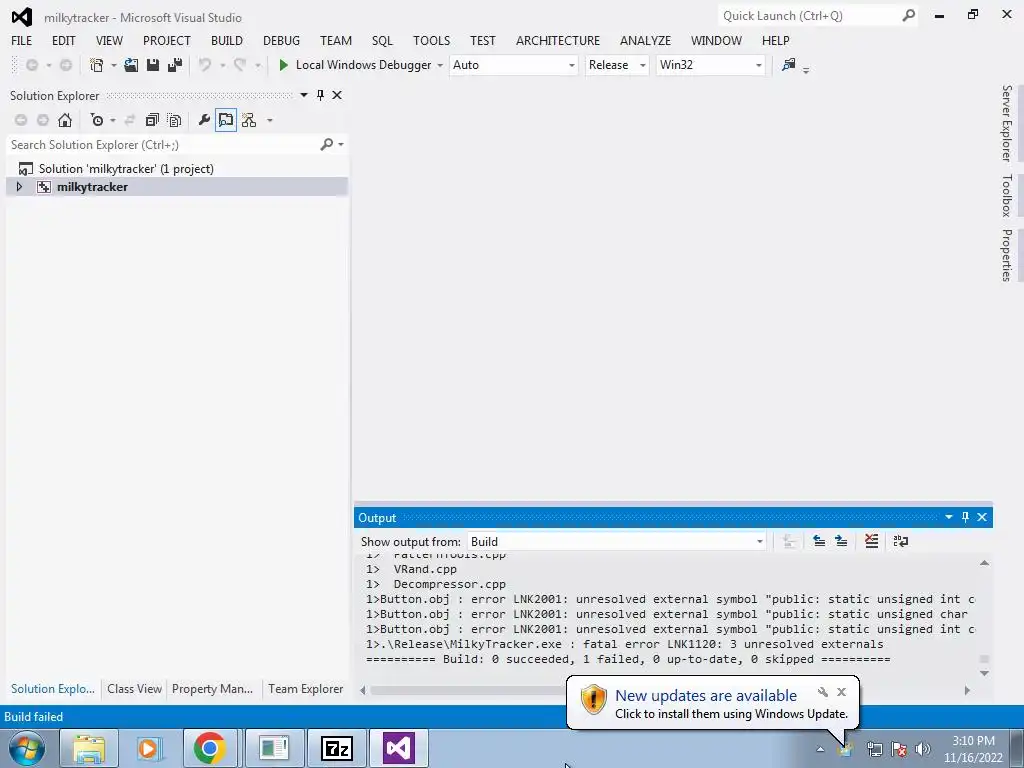Image resolution: width=1024 pixels, height=768 pixels.
Task: Open the Properties side tab
Action: [x=1007, y=255]
